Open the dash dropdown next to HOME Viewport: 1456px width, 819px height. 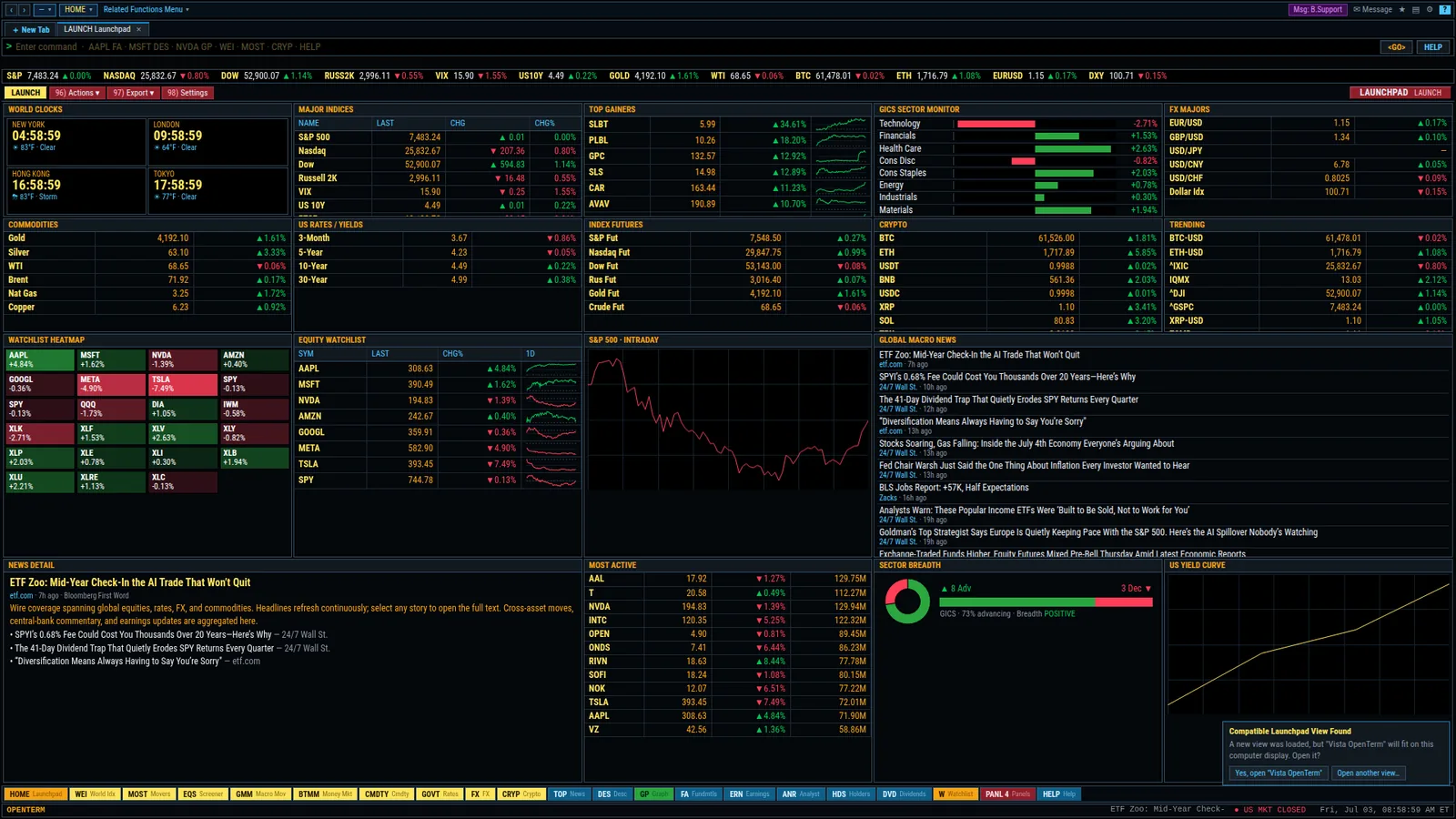pos(45,9)
